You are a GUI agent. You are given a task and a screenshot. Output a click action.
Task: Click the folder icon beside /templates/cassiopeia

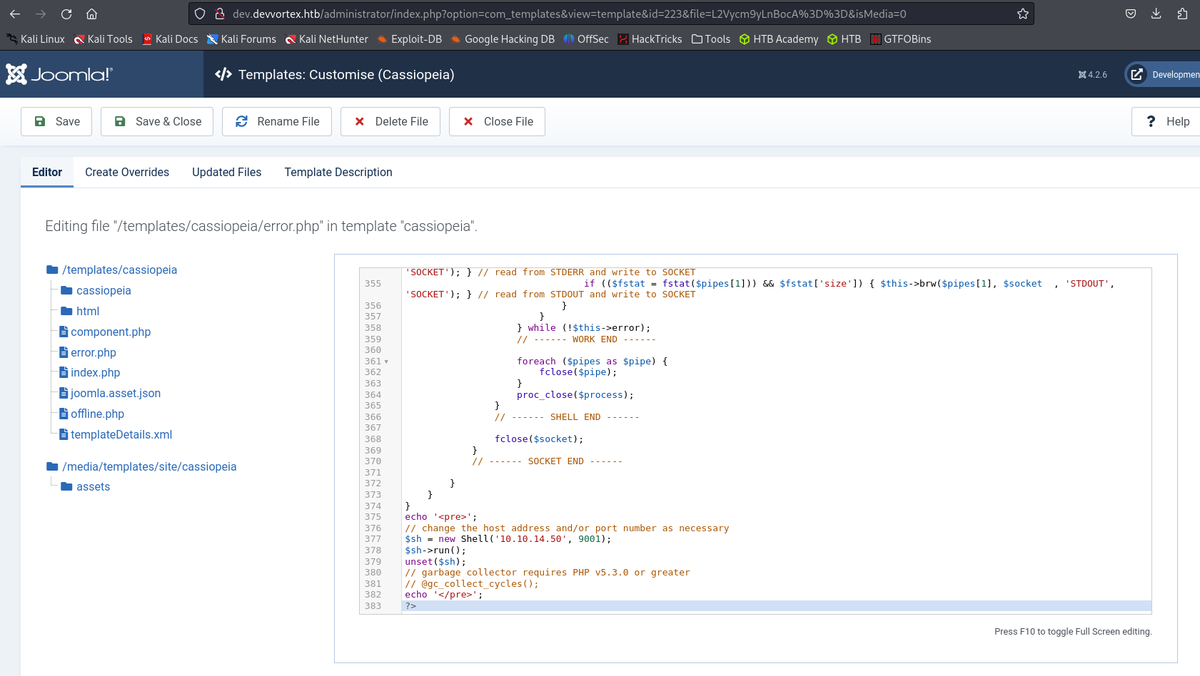pos(53,270)
